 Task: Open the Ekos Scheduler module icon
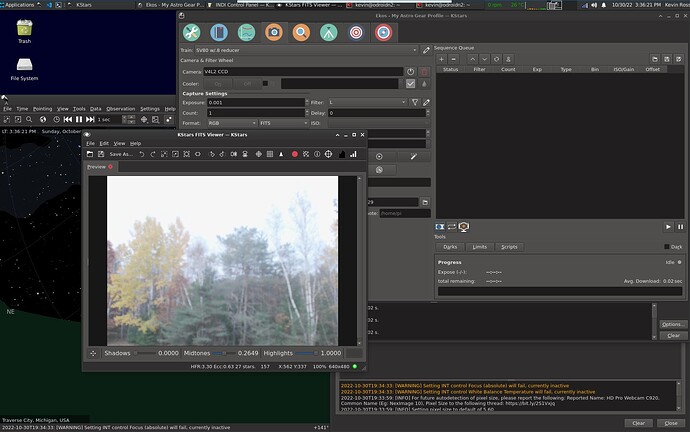(219, 33)
